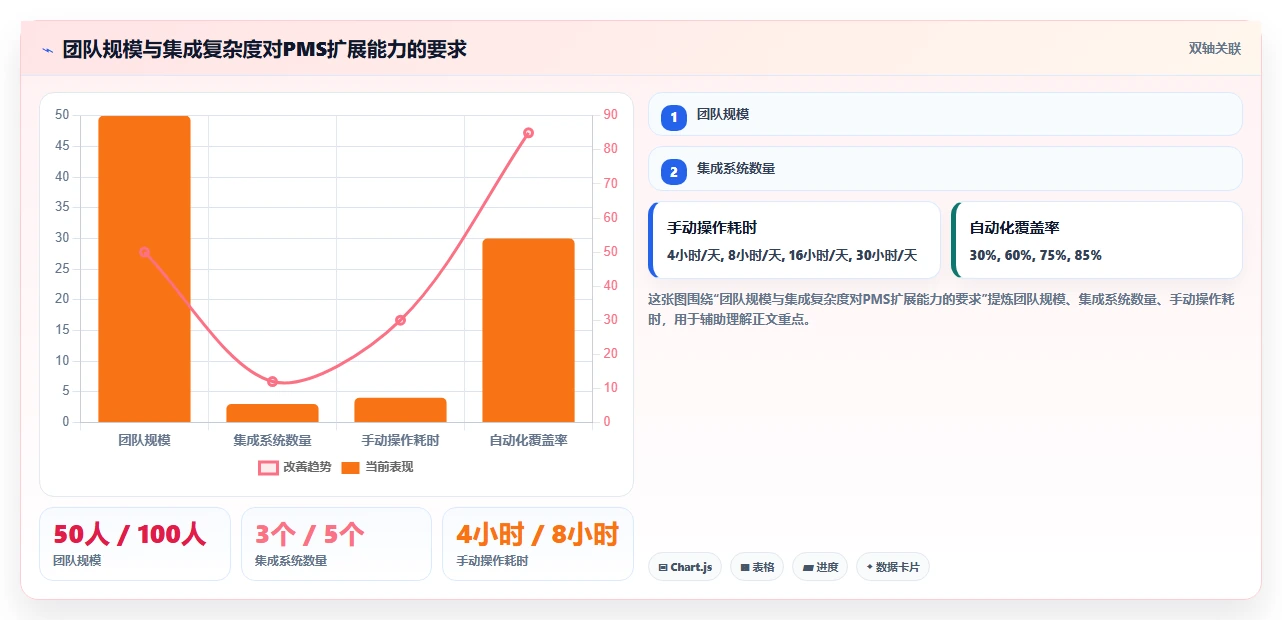The height and width of the screenshot is (620, 1282).
Task: Click the lightning icon beside the title
Action: pos(47,50)
